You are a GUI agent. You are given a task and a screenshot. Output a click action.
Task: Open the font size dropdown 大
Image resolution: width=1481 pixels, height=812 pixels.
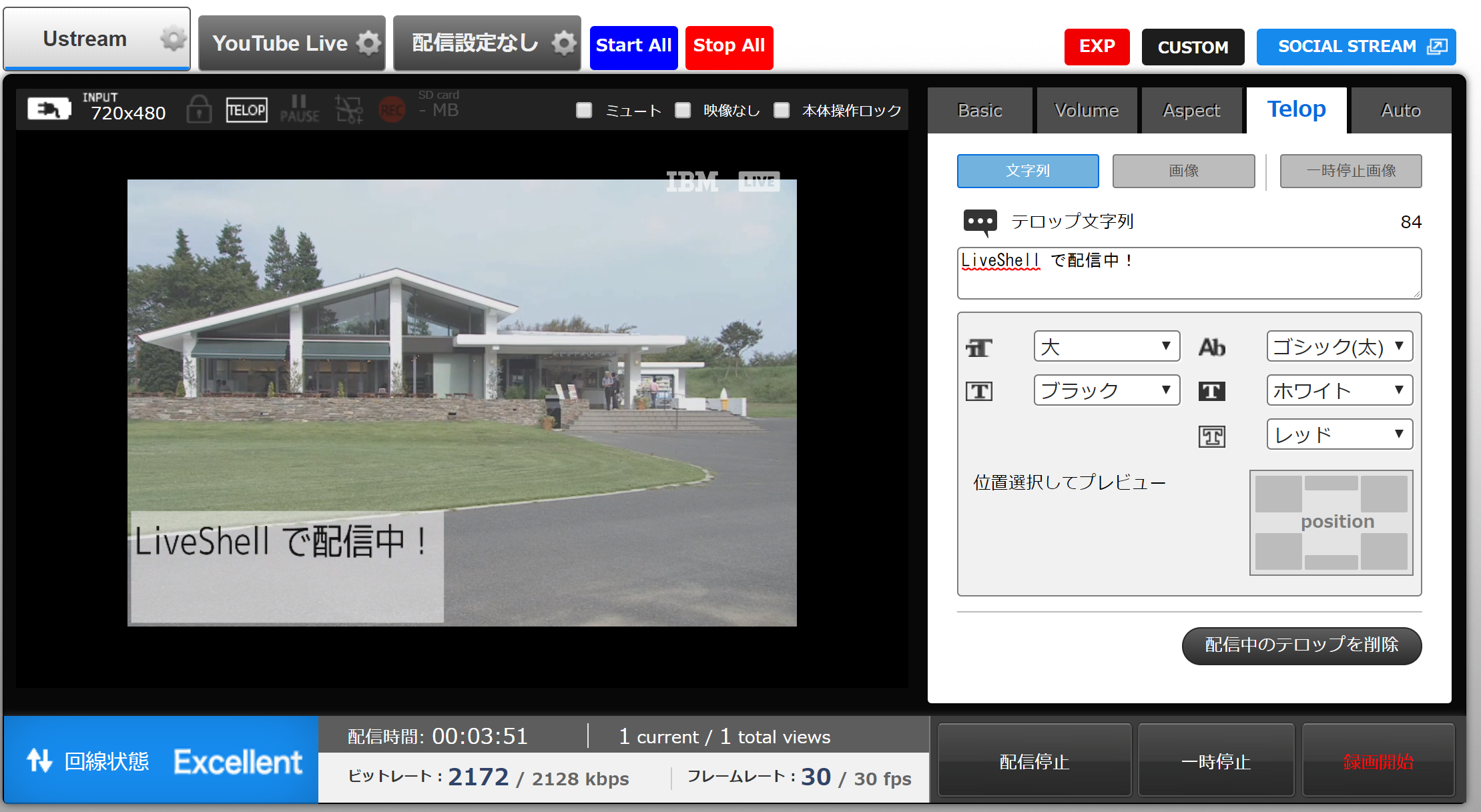[1107, 346]
